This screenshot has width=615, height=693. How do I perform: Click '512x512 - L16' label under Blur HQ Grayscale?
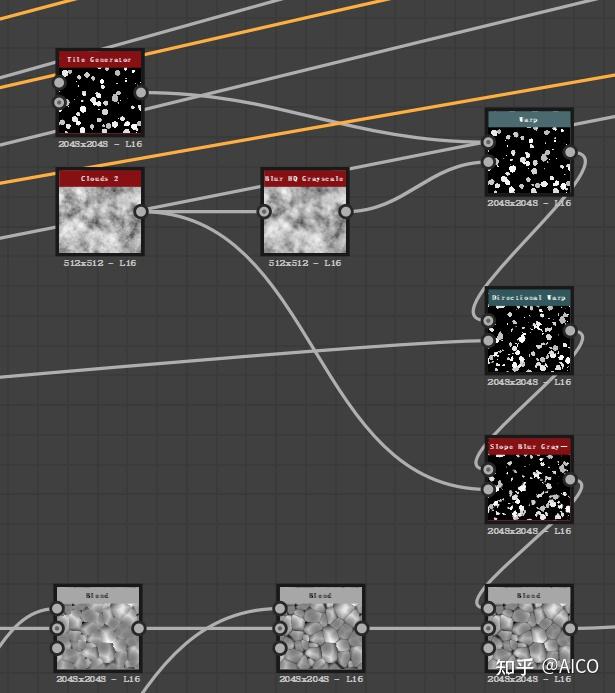coord(304,263)
